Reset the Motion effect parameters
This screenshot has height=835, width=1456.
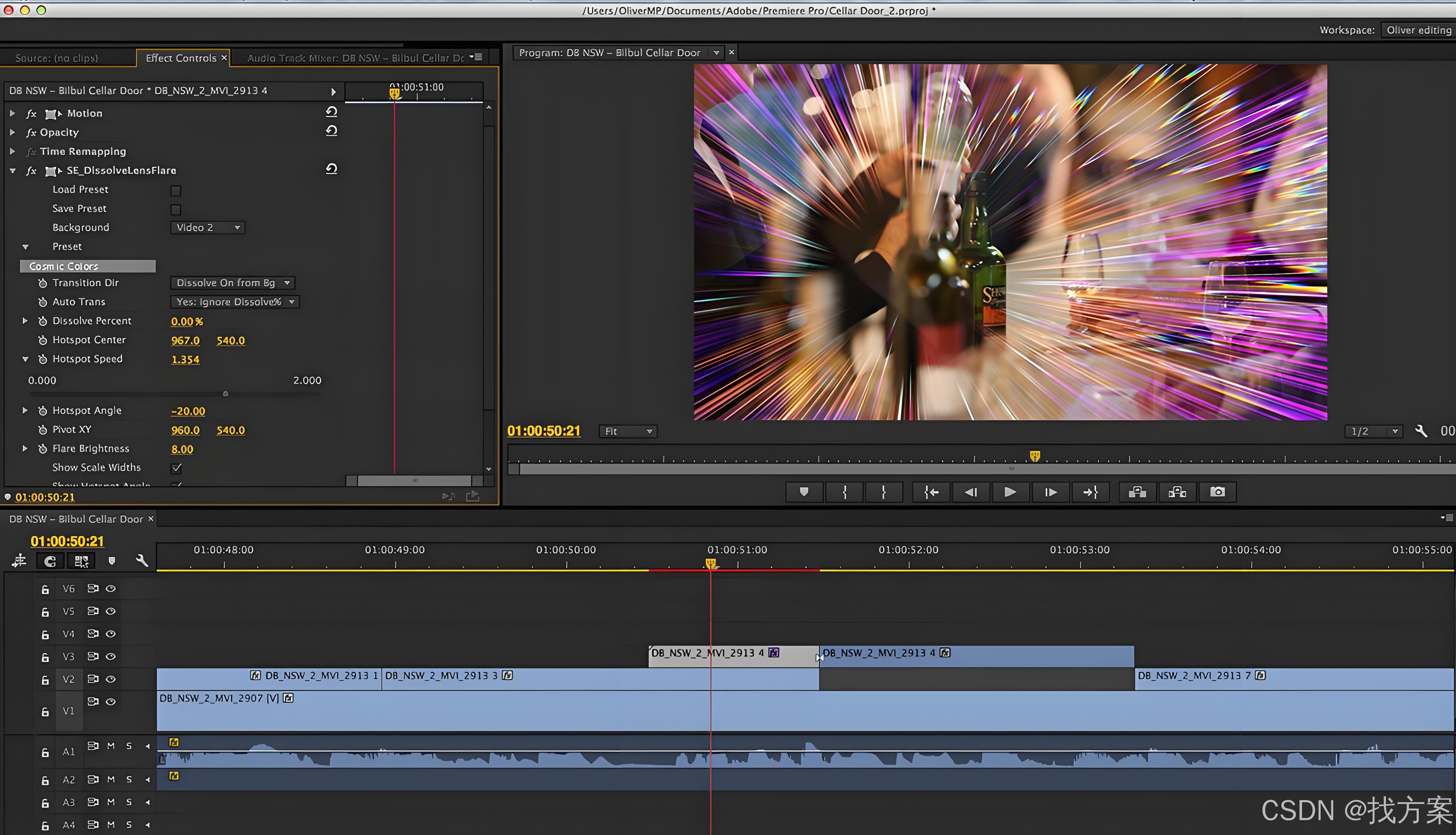pyautogui.click(x=331, y=112)
